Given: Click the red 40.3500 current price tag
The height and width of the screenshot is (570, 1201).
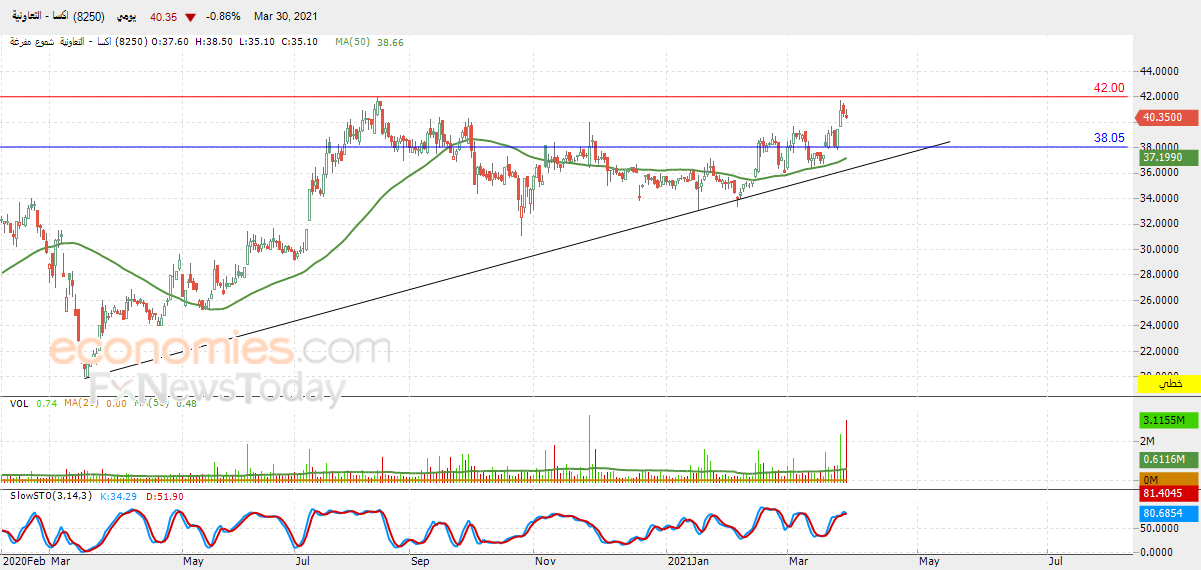Looking at the screenshot, I should (x=1168, y=118).
